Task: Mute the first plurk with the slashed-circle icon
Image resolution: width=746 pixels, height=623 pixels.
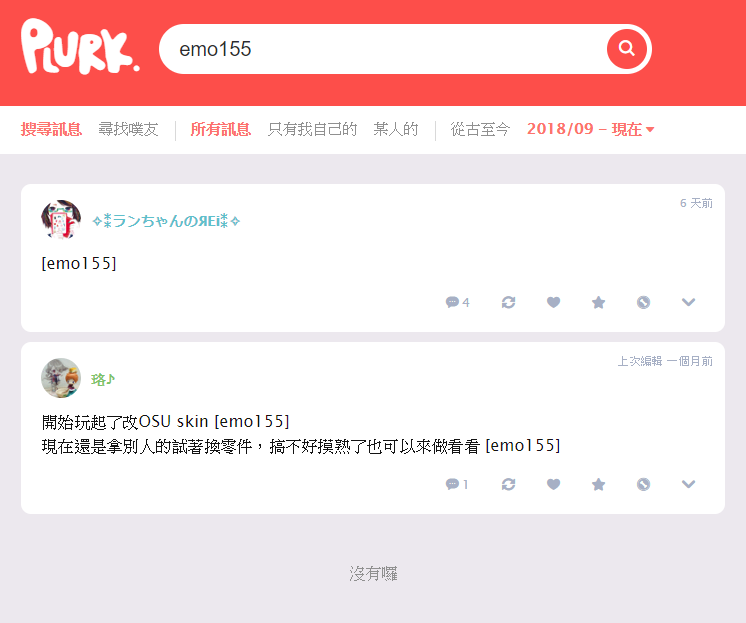Action: 643,302
